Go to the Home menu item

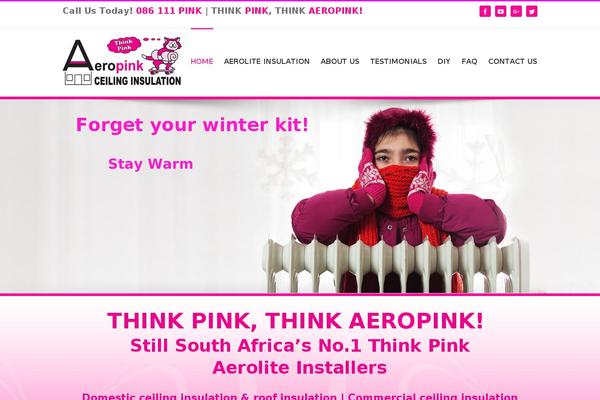pyautogui.click(x=202, y=61)
